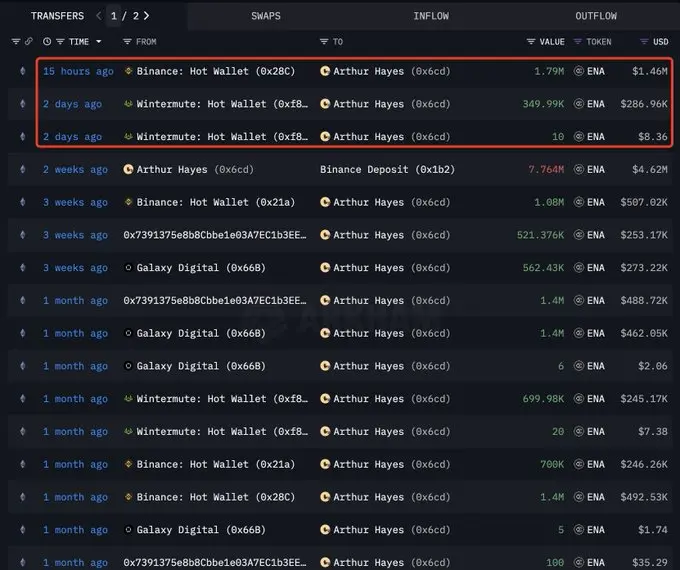Click Binance logo icon in $1.46M row
The image size is (680, 570).
pos(128,71)
